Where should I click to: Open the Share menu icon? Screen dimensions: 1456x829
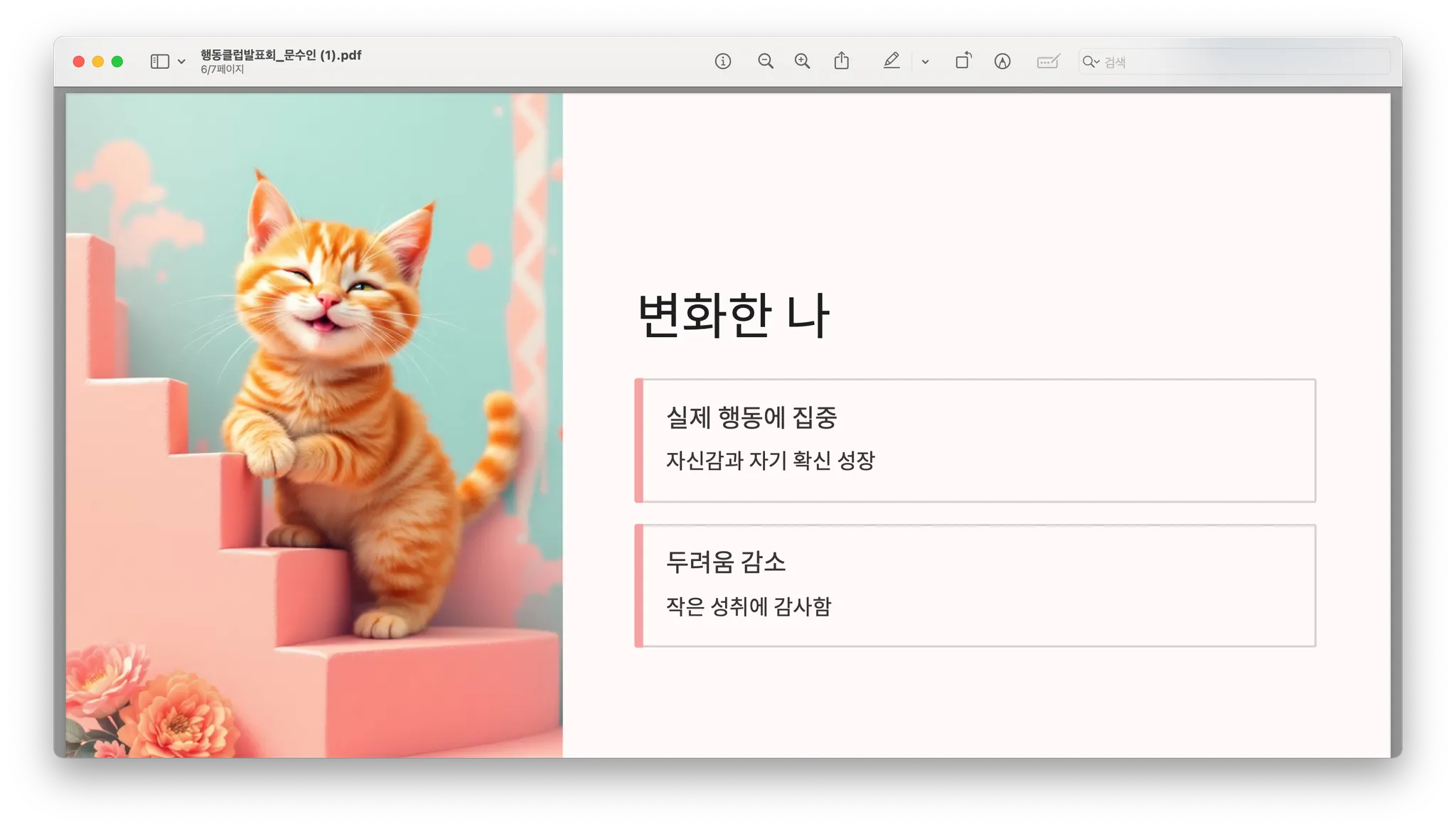[x=842, y=61]
